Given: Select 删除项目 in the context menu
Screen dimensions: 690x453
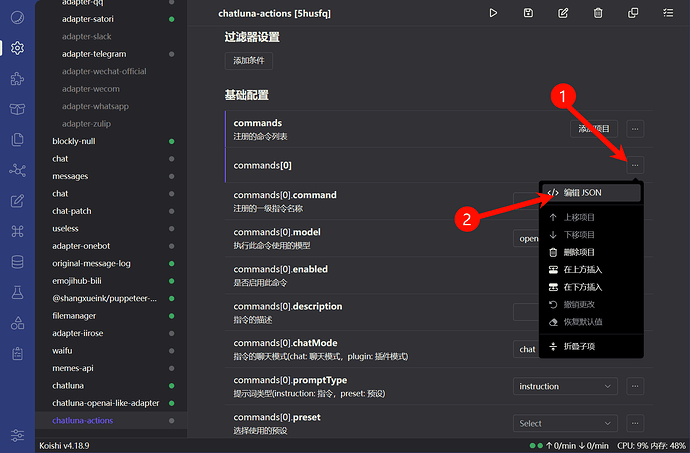Looking at the screenshot, I should tap(579, 252).
